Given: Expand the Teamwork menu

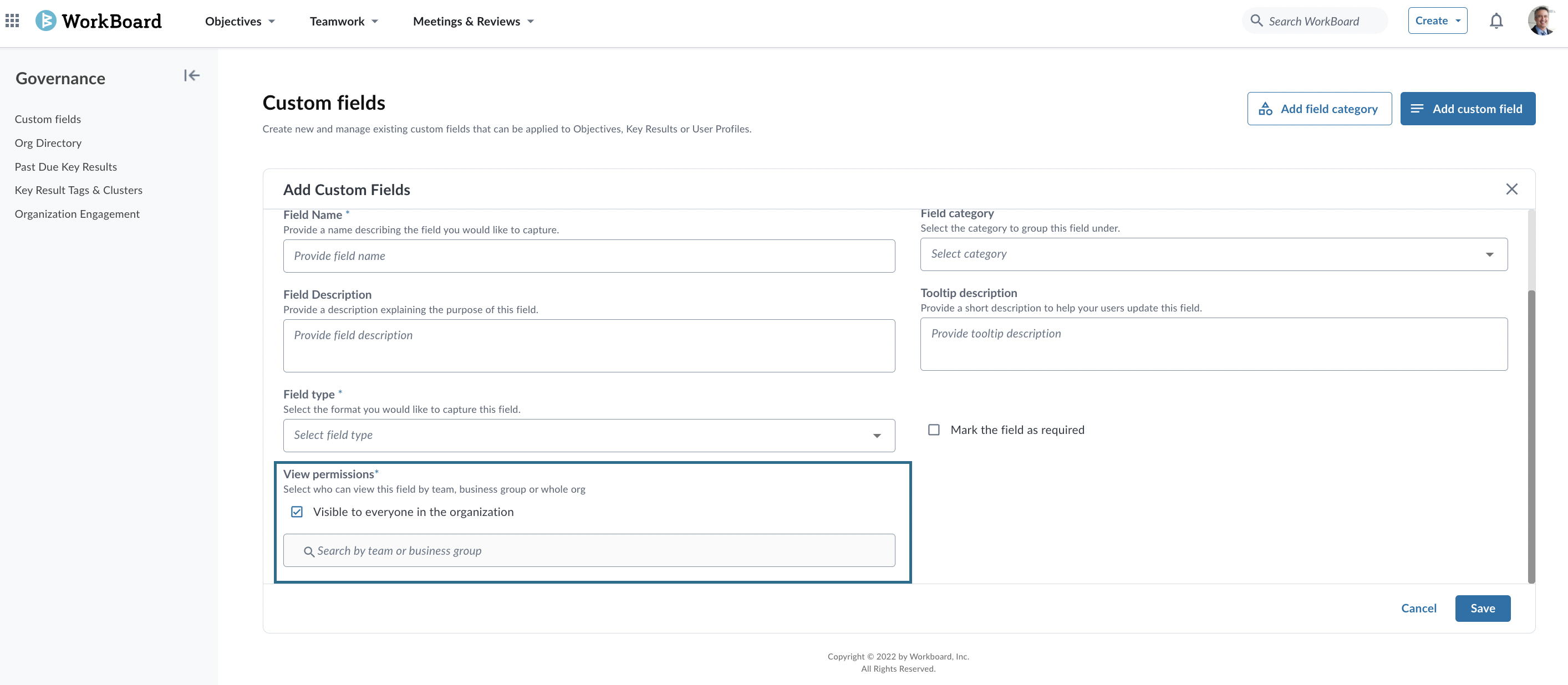Looking at the screenshot, I should [344, 21].
